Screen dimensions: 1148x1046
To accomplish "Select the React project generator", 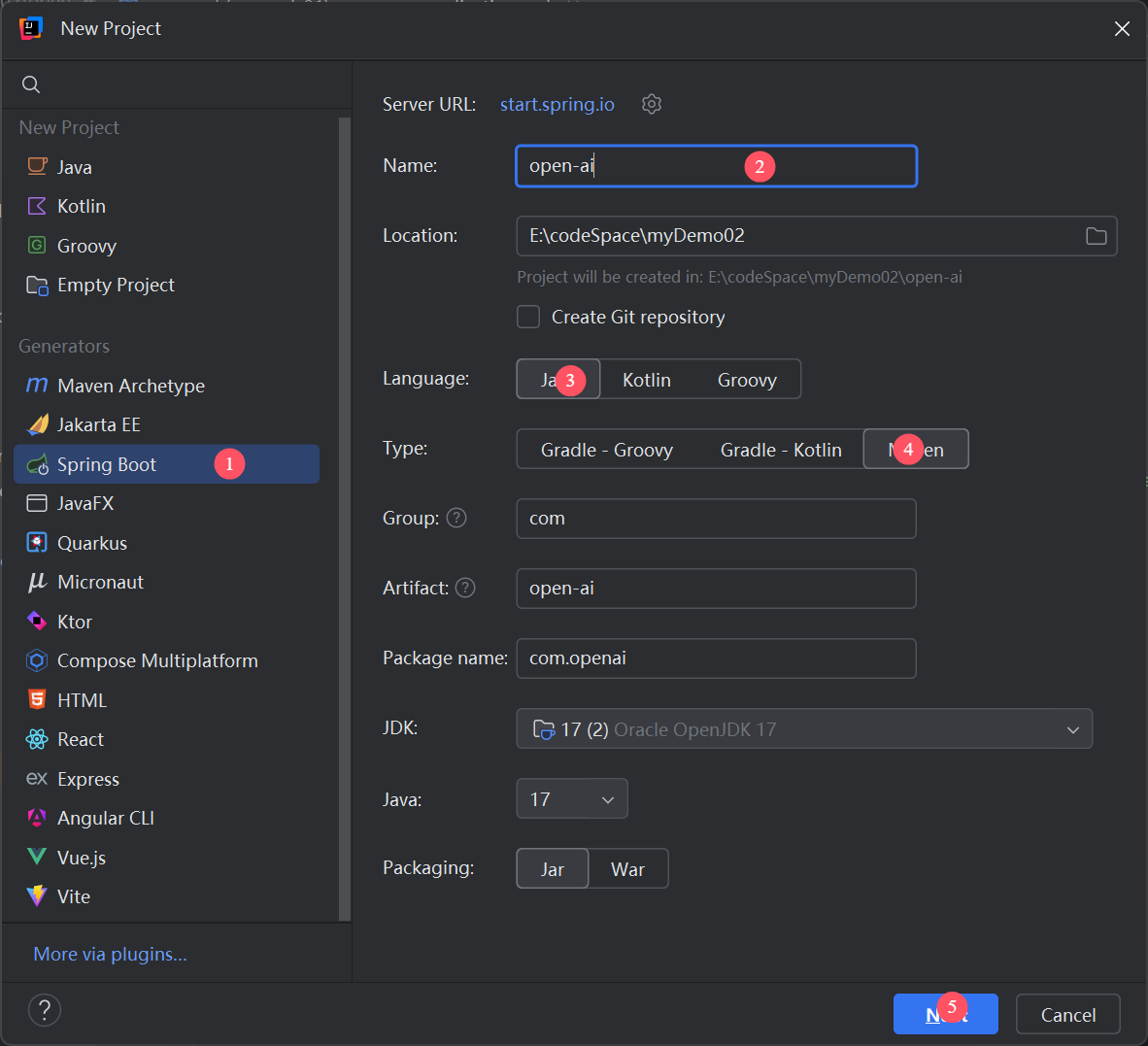I will [x=78, y=738].
